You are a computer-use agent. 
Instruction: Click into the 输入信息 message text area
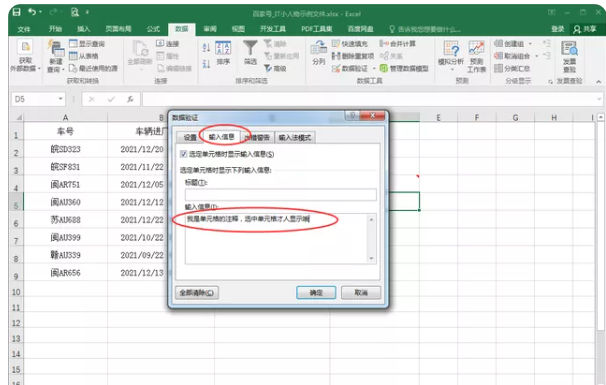pos(276,239)
